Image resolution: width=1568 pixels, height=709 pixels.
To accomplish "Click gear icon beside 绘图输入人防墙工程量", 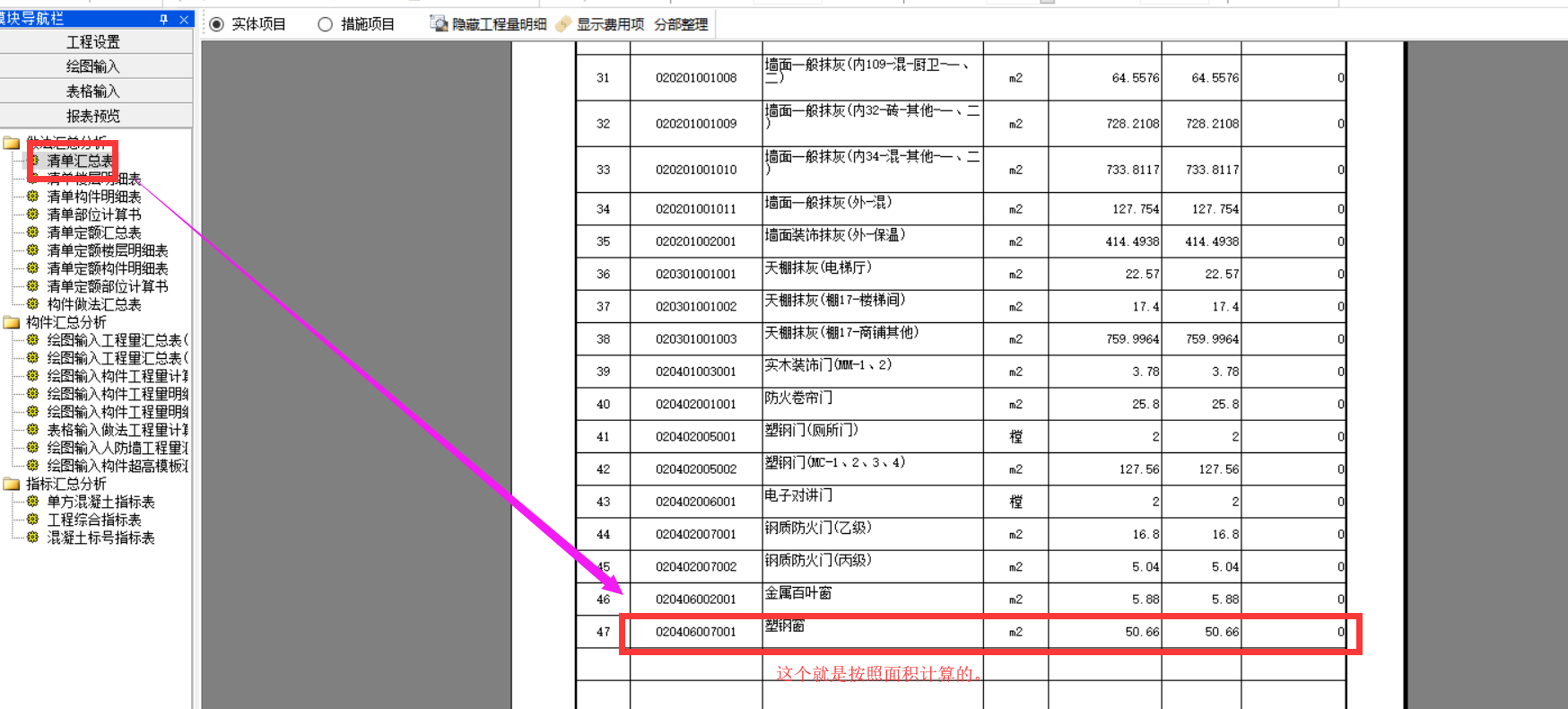I will point(32,447).
